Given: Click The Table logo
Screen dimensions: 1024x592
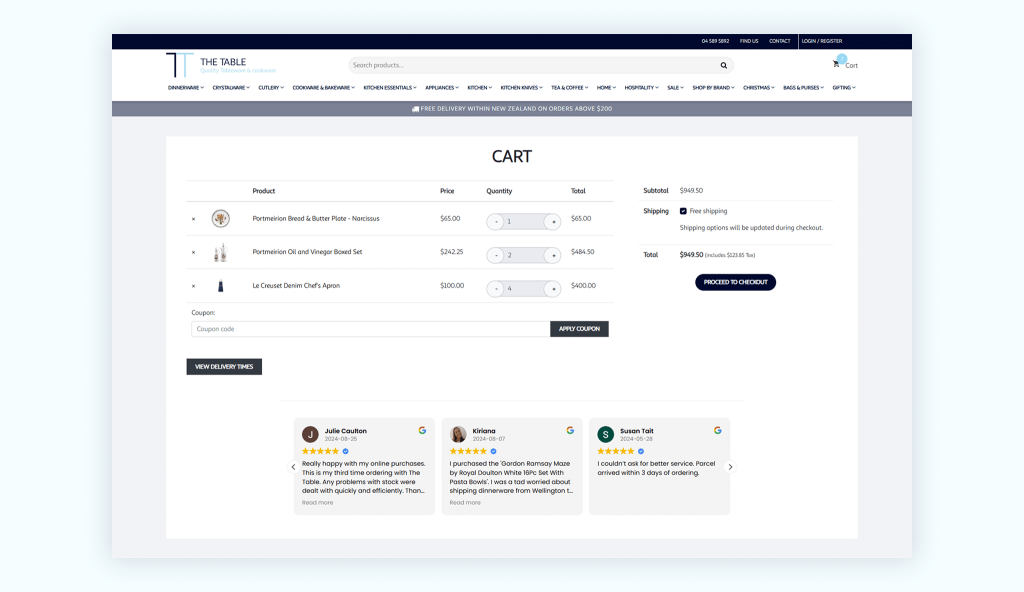Looking at the screenshot, I should click(x=221, y=65).
